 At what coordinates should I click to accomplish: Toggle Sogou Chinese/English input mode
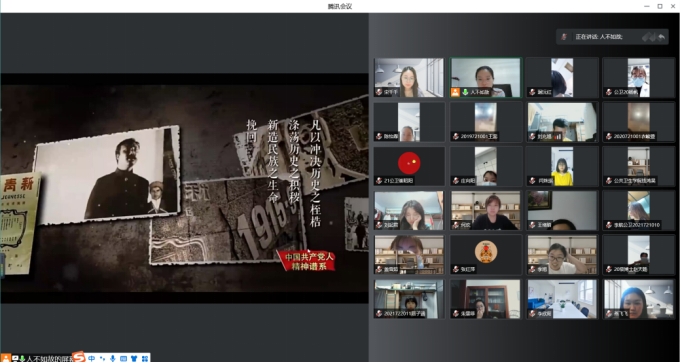click(x=92, y=358)
